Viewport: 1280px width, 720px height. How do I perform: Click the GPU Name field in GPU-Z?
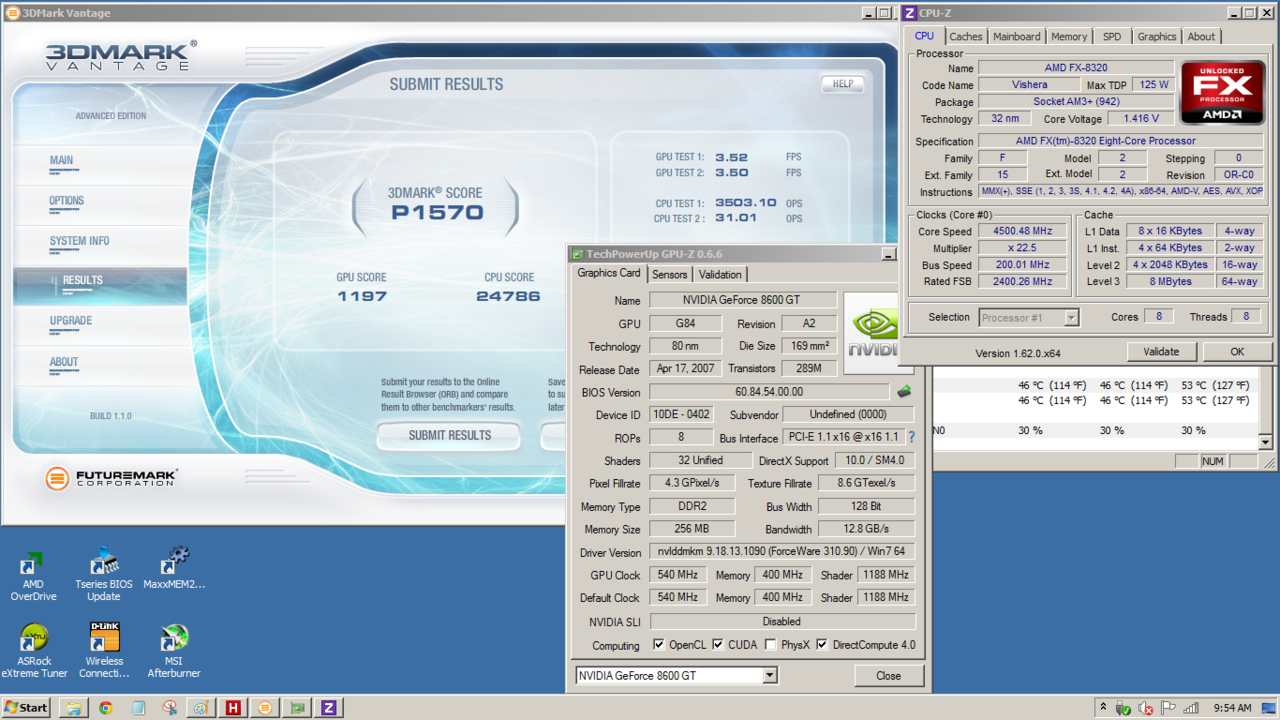pos(744,300)
